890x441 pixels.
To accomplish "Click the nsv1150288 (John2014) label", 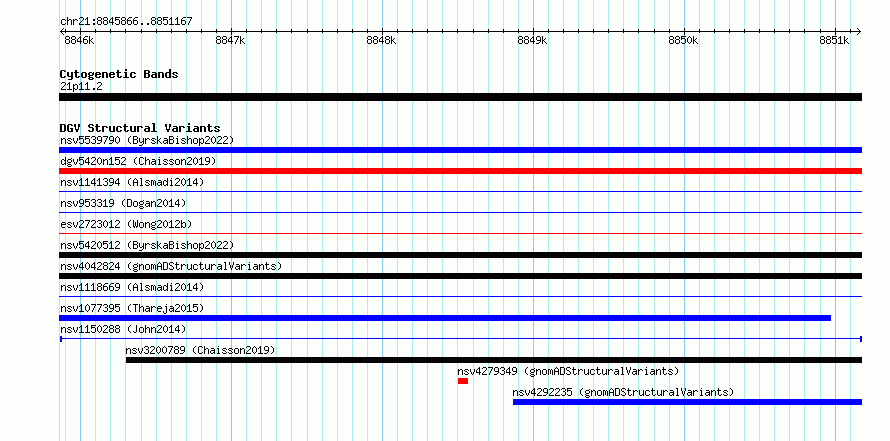I will click(123, 329).
